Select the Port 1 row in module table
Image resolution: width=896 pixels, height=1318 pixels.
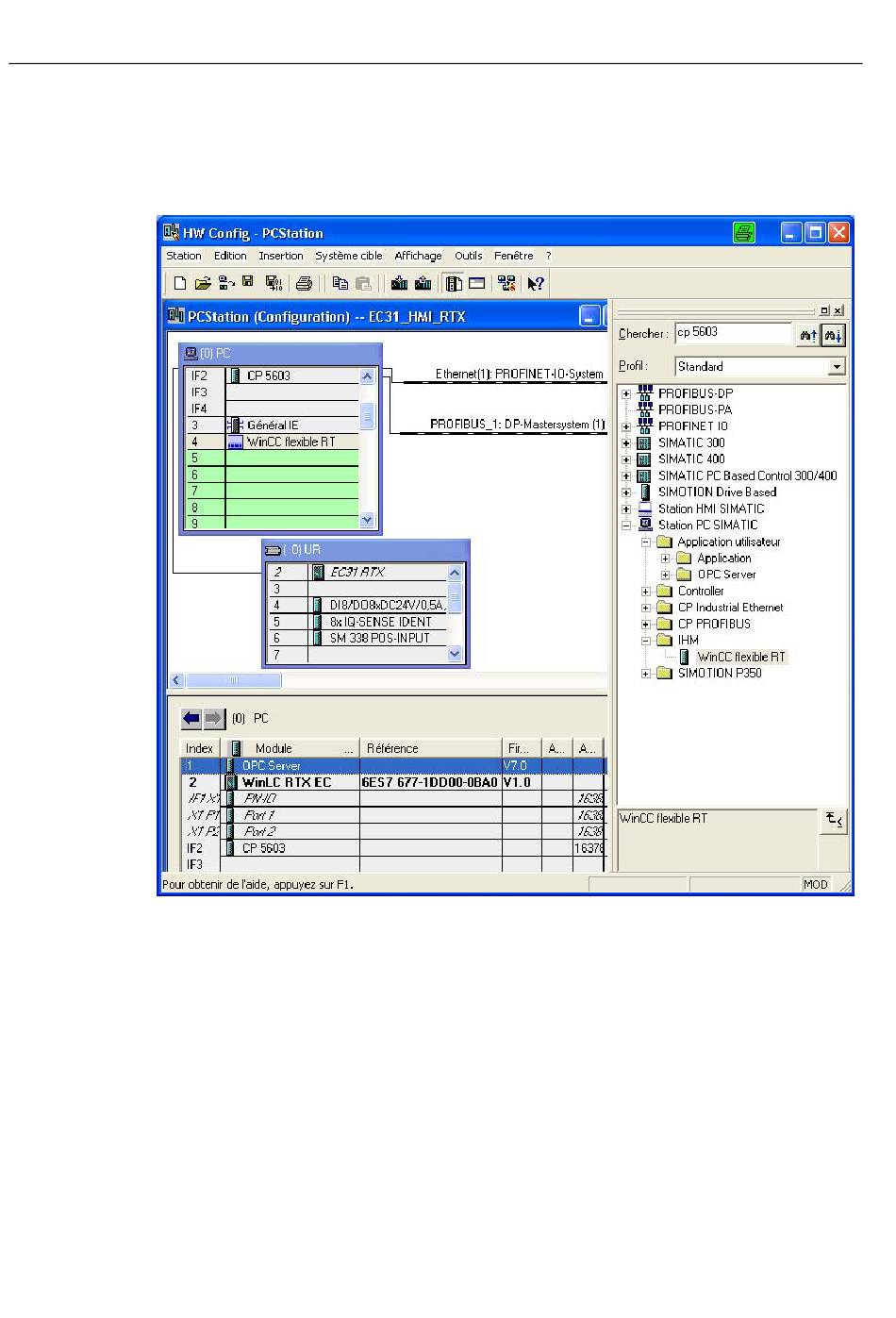pos(393,815)
